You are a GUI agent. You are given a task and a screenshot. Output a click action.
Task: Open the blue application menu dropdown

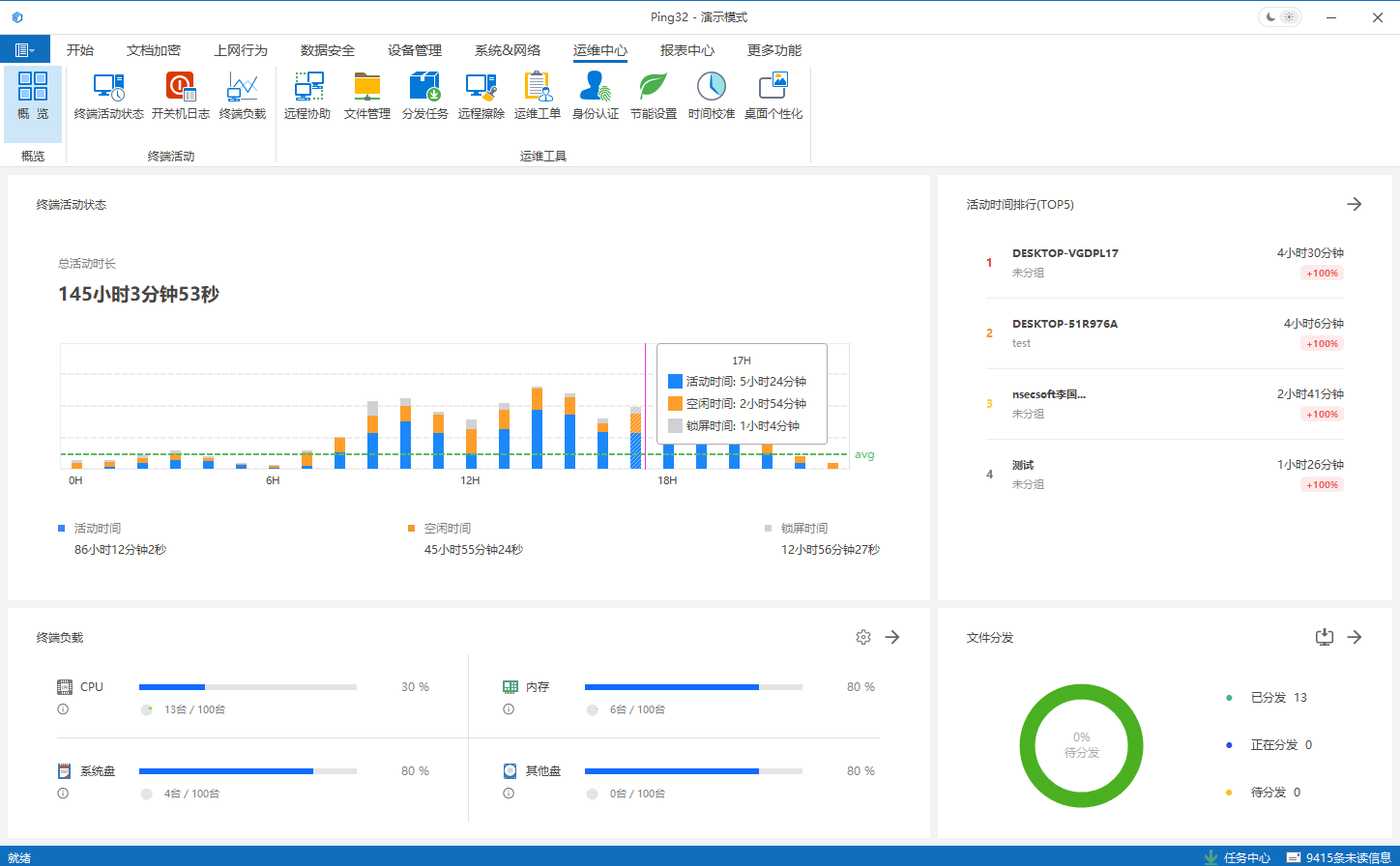click(x=25, y=50)
